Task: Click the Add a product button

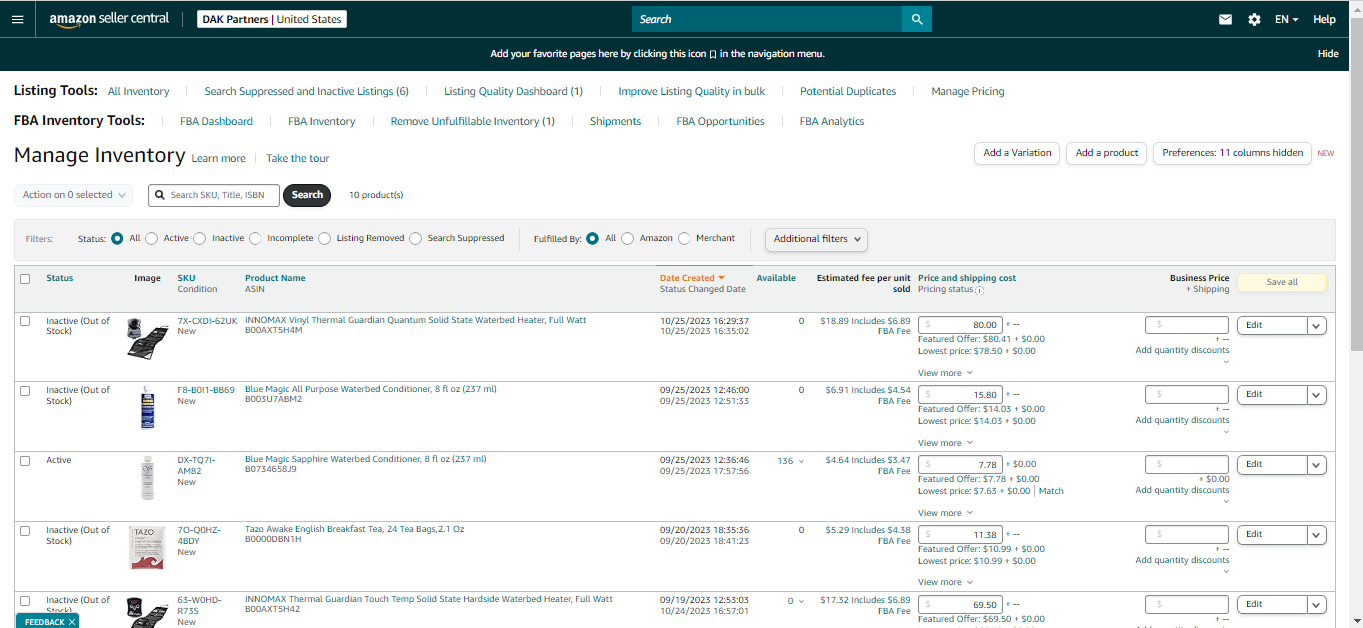Action: (x=1107, y=153)
